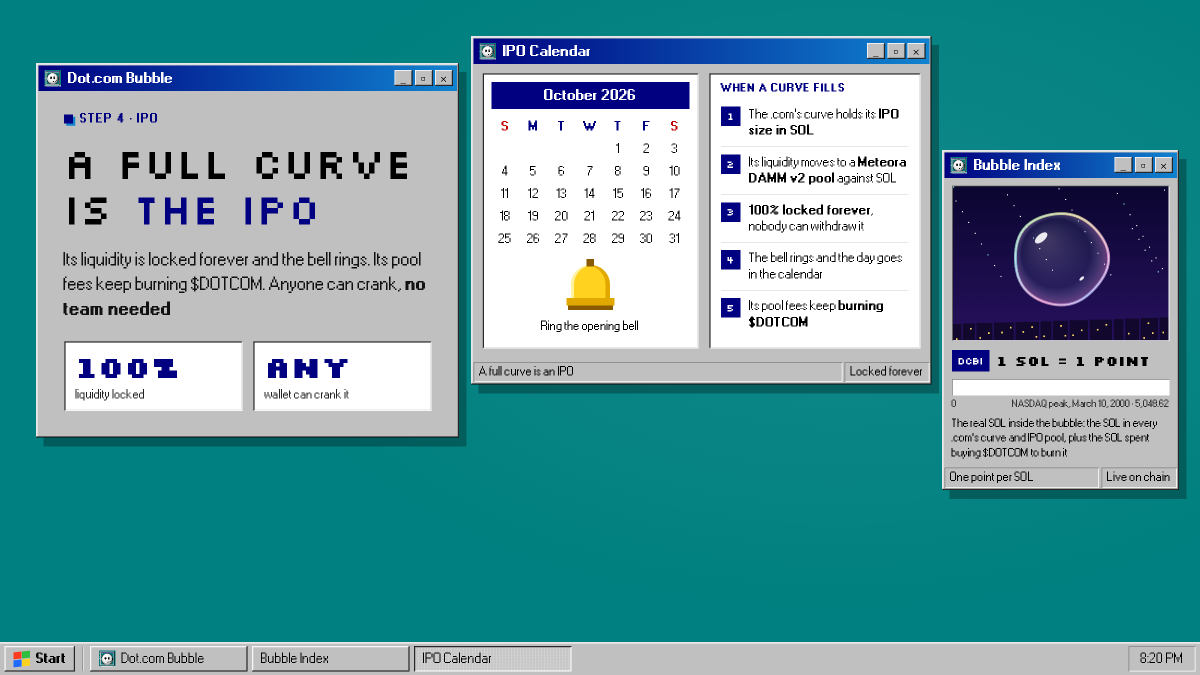This screenshot has width=1200, height=675.
Task: Select October 15 in the calendar
Action: (x=618, y=193)
